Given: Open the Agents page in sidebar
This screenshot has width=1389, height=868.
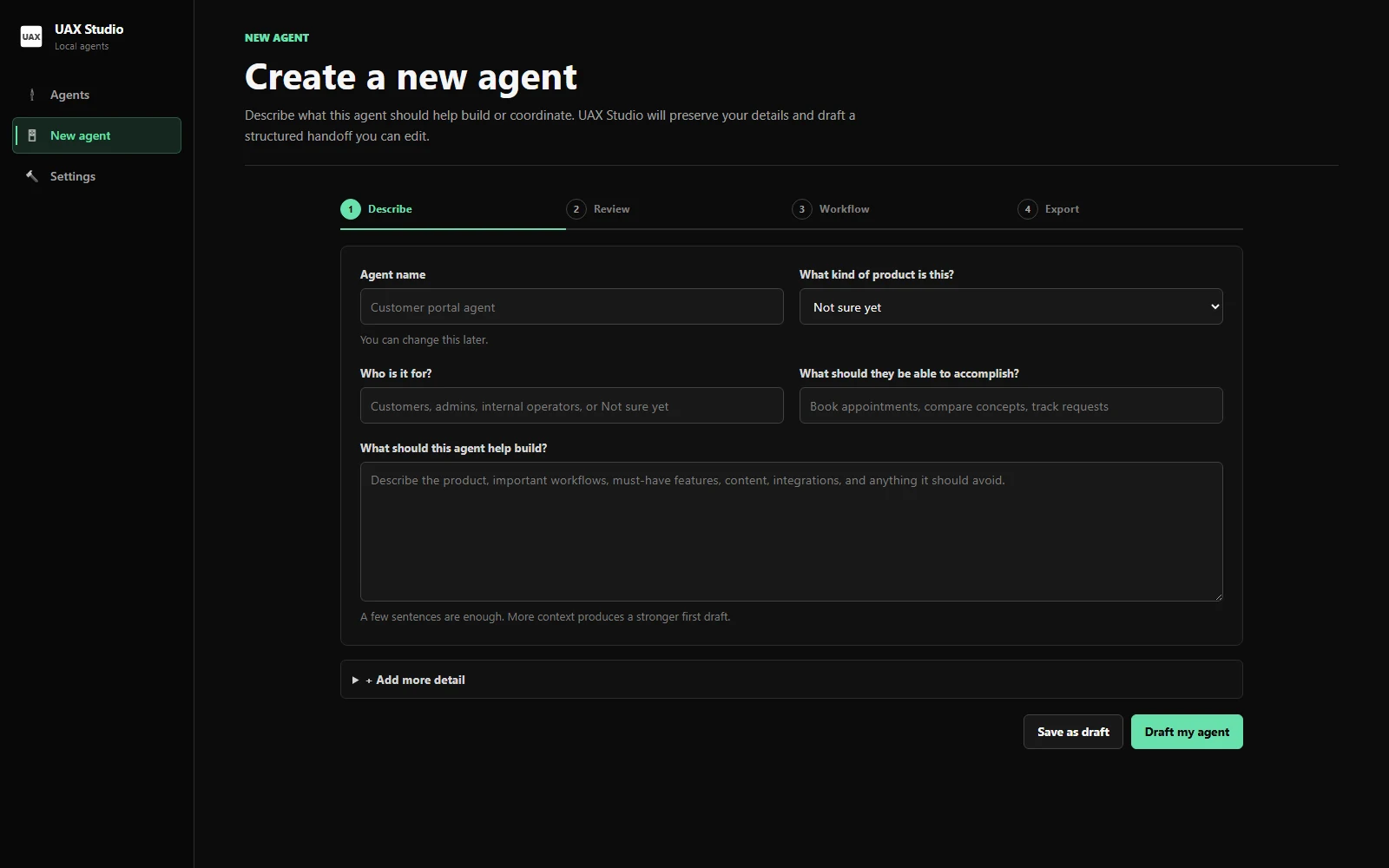Looking at the screenshot, I should 96,95.
